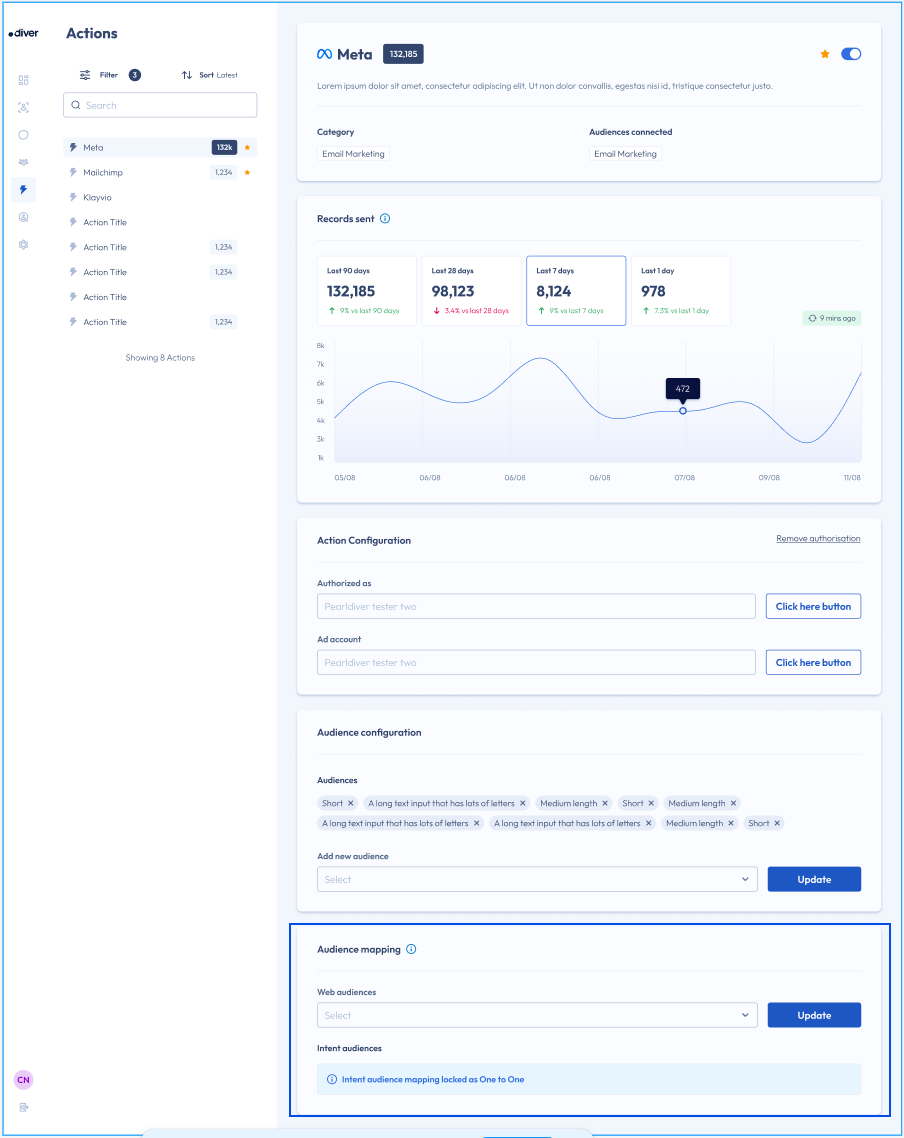
Task: Open the CN user avatar
Action: (x=23, y=1080)
